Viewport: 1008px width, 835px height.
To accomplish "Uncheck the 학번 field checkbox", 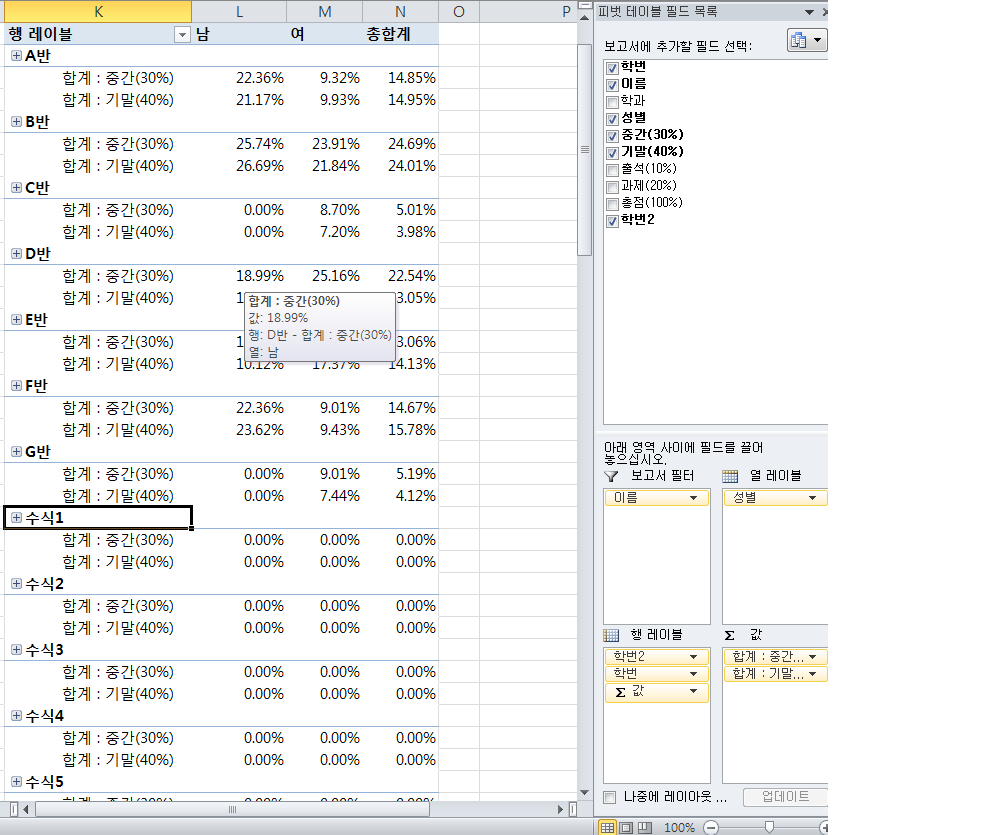I will pos(612,67).
